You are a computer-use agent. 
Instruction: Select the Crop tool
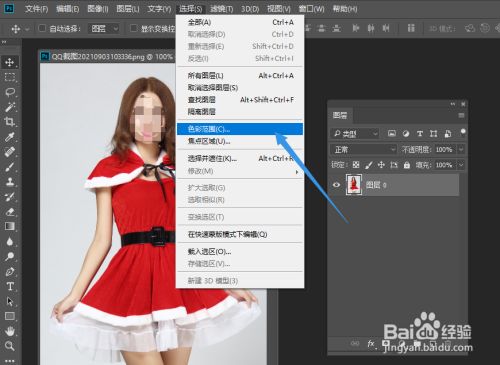pyautogui.click(x=10, y=122)
